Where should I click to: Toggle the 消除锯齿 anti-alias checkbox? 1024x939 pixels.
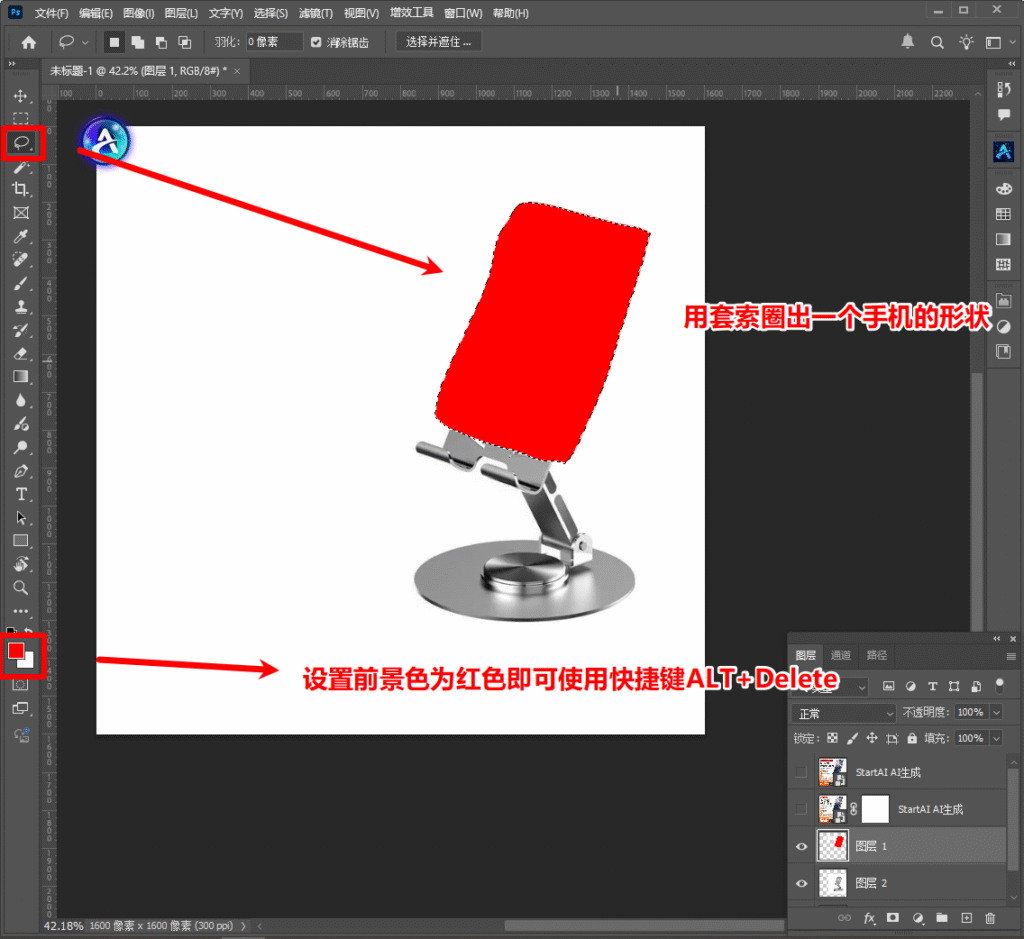point(316,42)
